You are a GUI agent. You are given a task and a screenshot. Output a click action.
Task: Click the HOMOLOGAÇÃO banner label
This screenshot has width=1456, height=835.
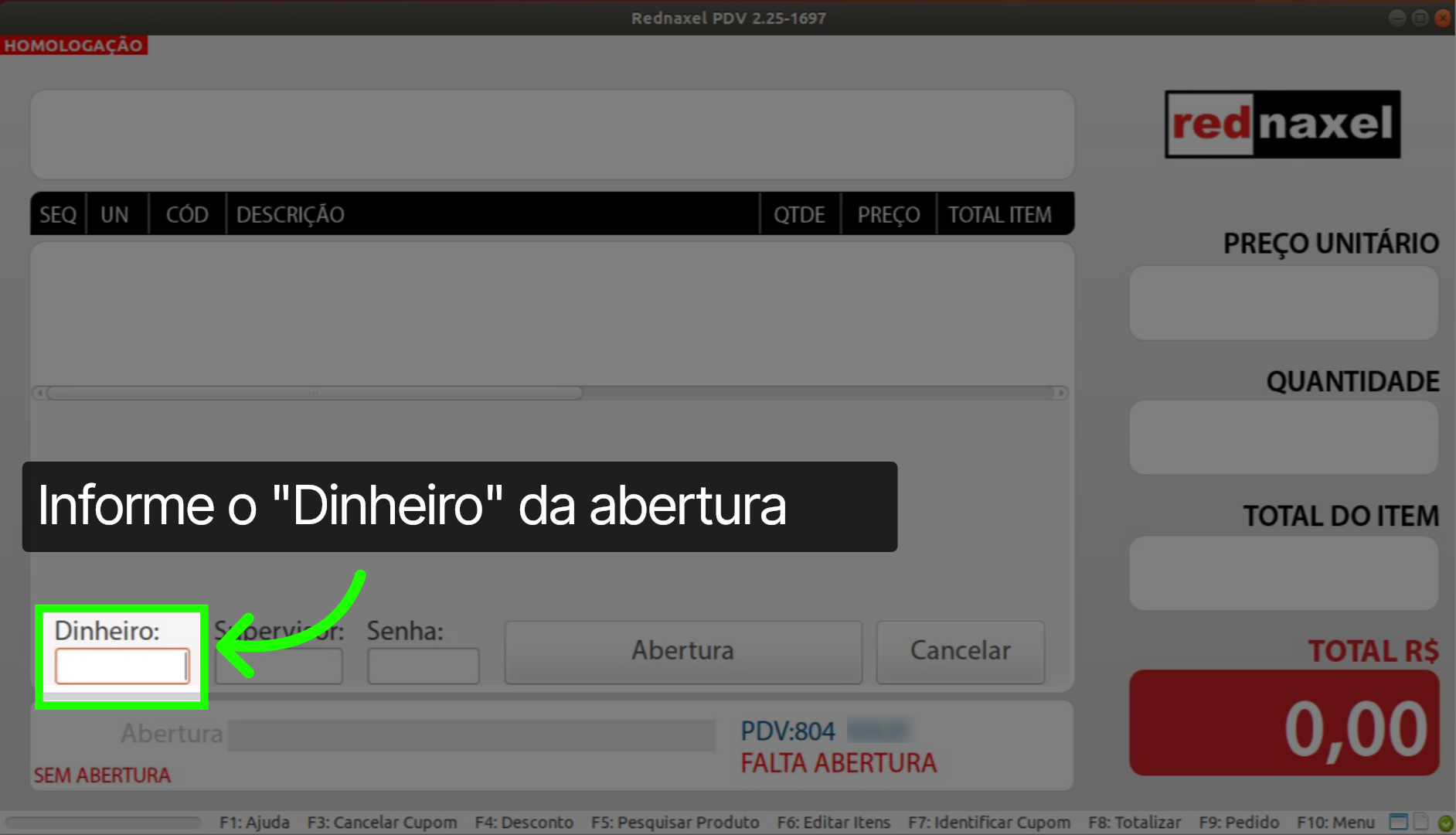pyautogui.click(x=73, y=45)
